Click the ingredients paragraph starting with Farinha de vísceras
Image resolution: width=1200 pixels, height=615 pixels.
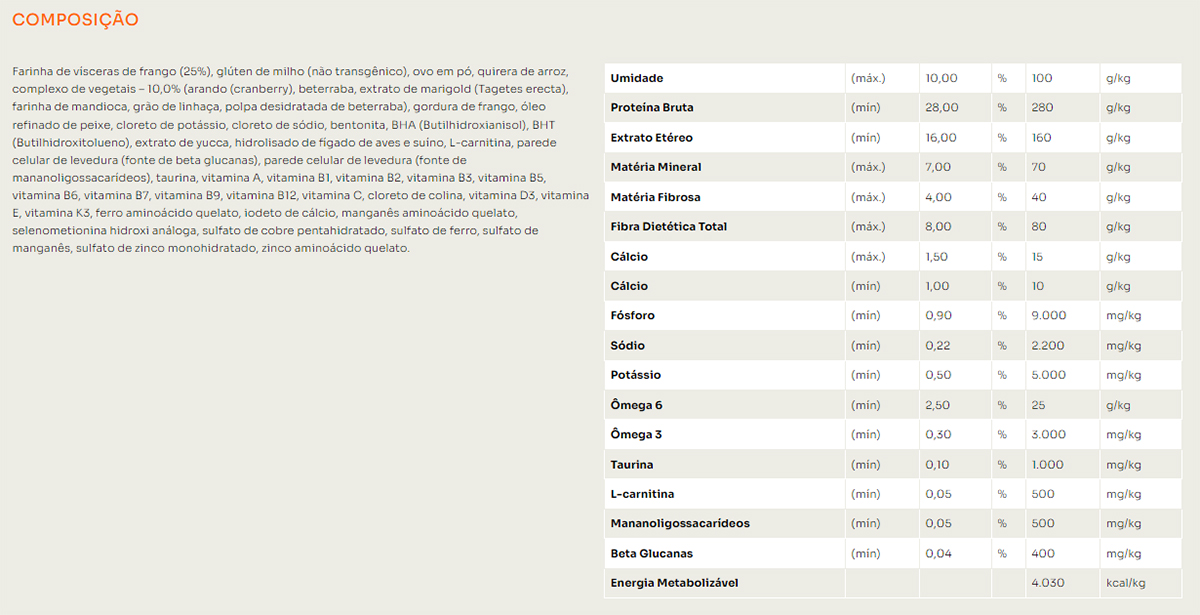coord(300,160)
